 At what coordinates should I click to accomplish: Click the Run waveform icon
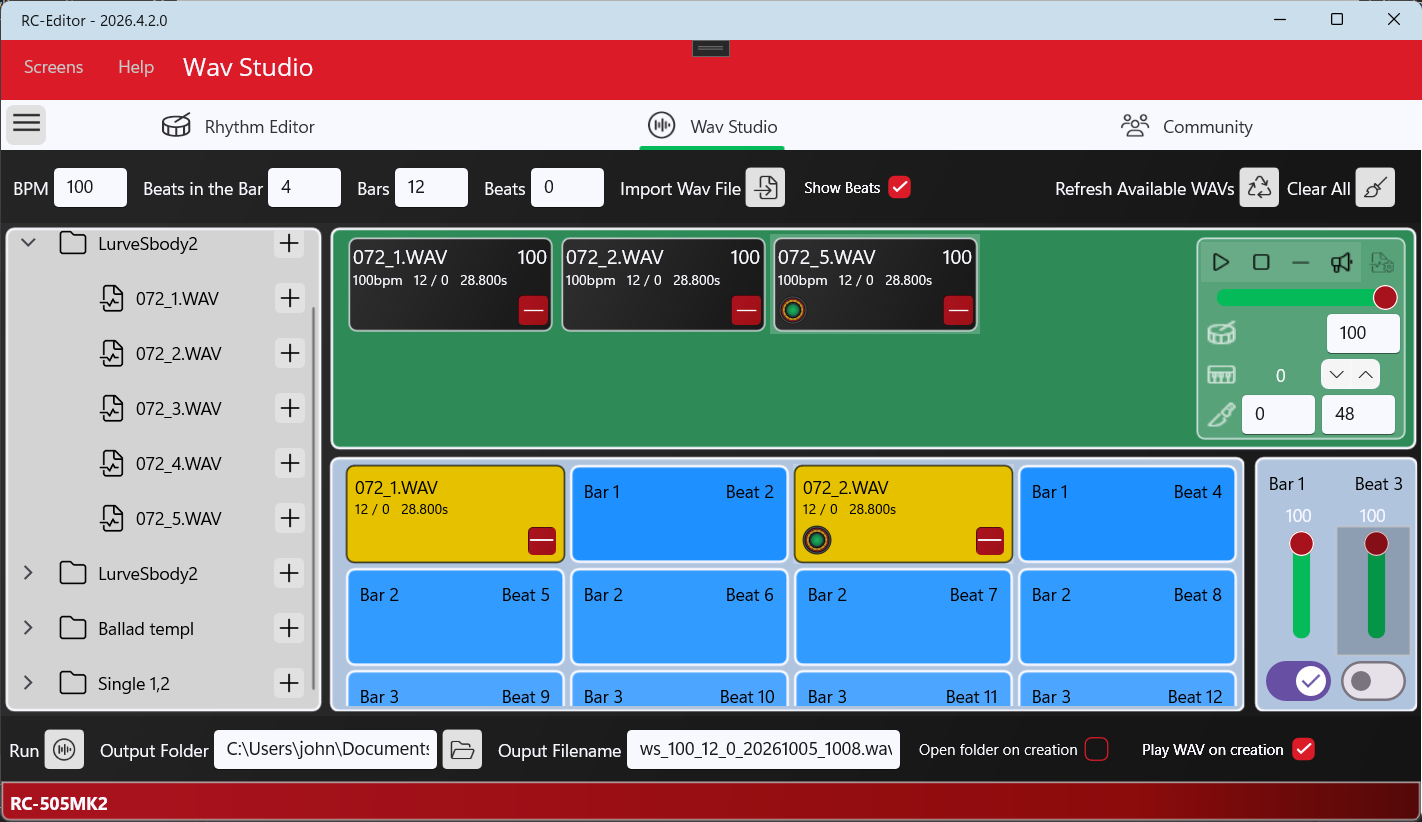pyautogui.click(x=64, y=749)
